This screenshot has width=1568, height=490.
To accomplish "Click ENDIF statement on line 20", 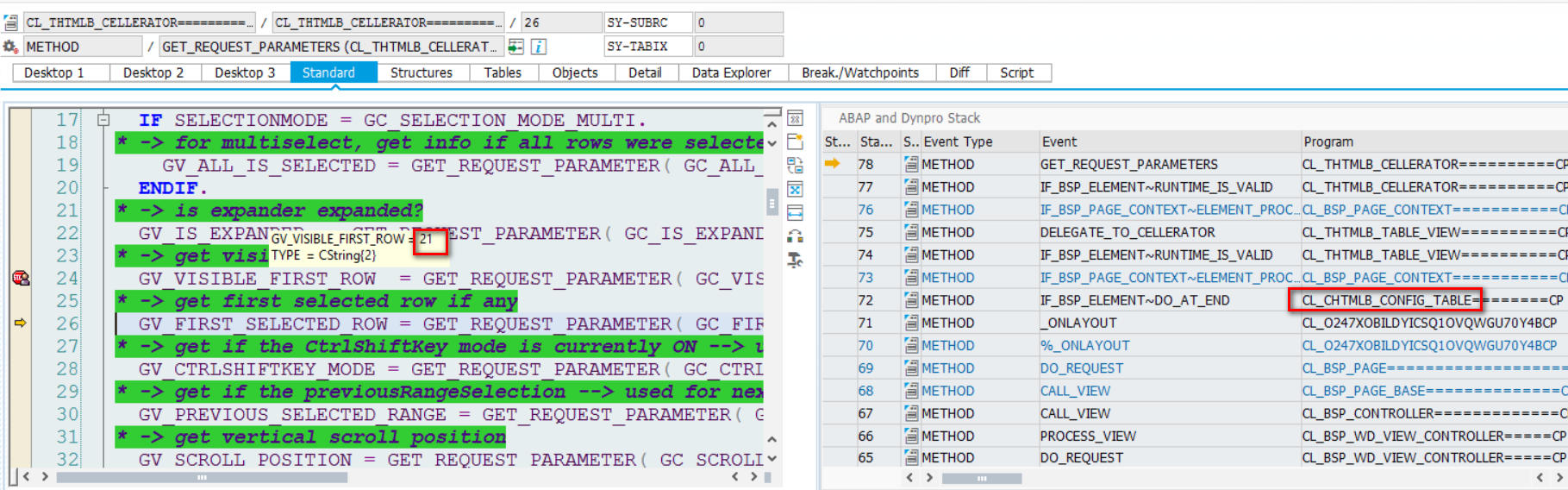I will tap(172, 188).
